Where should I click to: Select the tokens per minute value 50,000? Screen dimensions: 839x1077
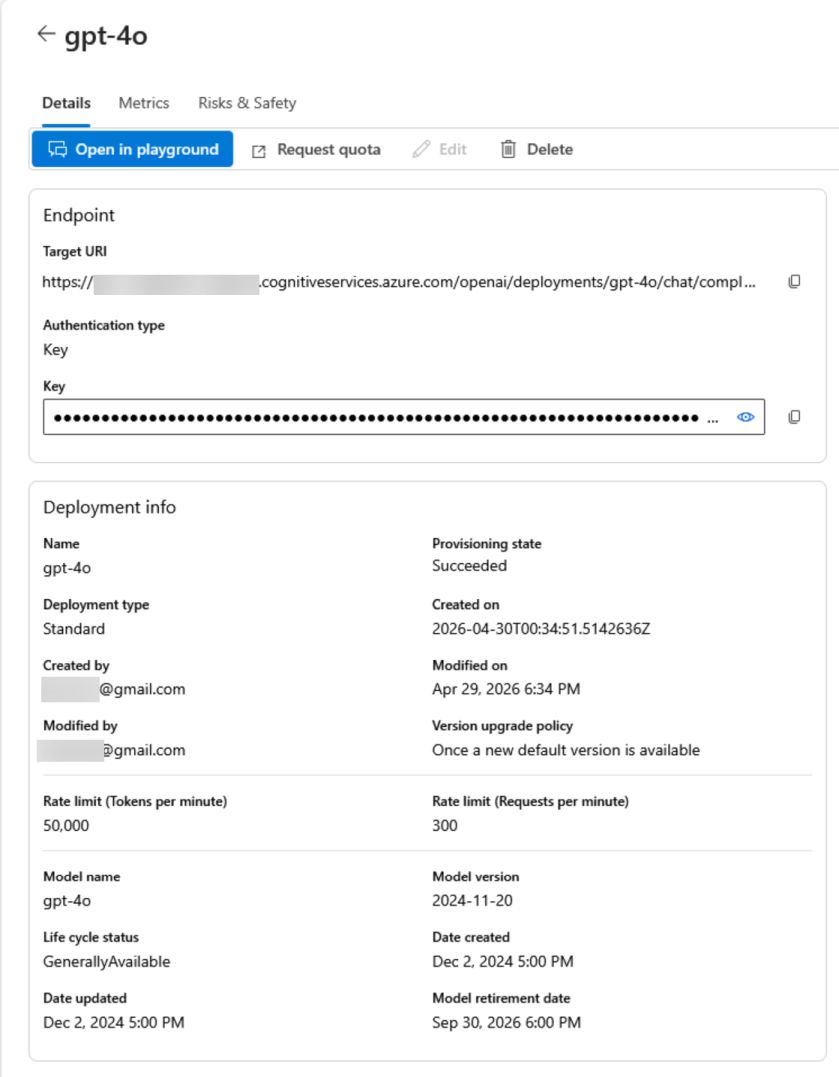pos(66,826)
